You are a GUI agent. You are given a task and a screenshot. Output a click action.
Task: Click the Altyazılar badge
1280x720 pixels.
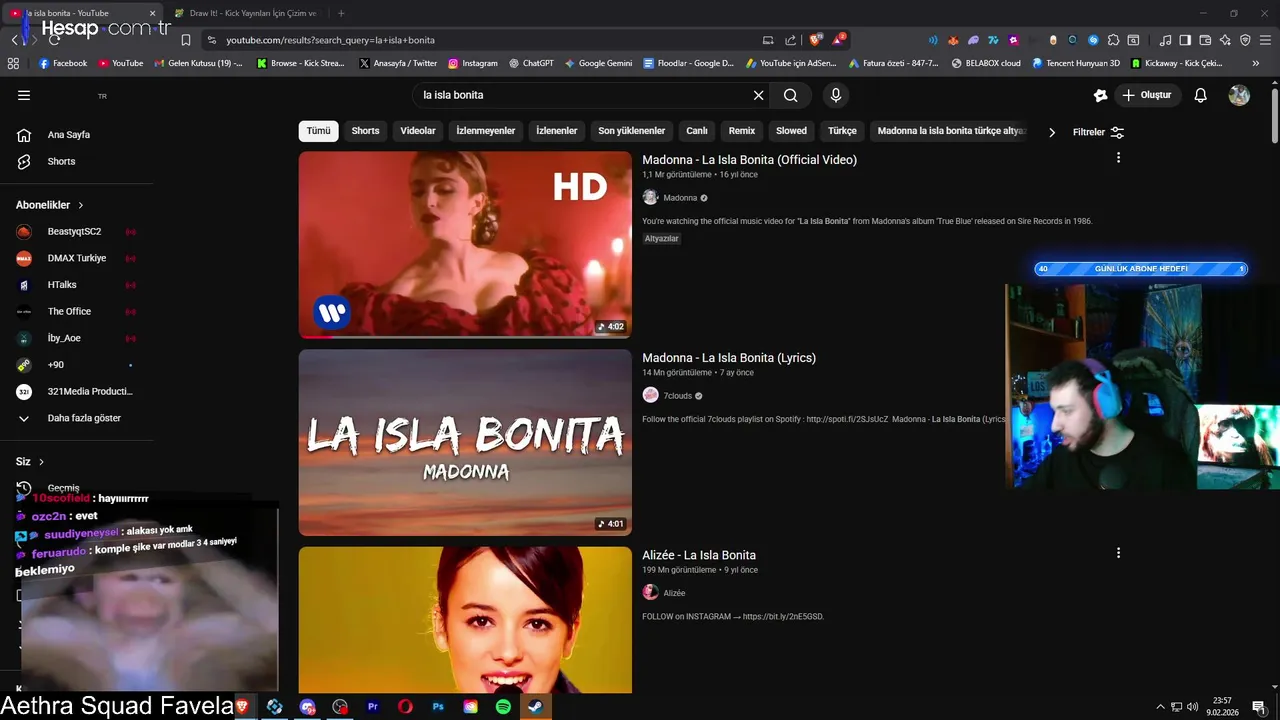[x=662, y=239]
